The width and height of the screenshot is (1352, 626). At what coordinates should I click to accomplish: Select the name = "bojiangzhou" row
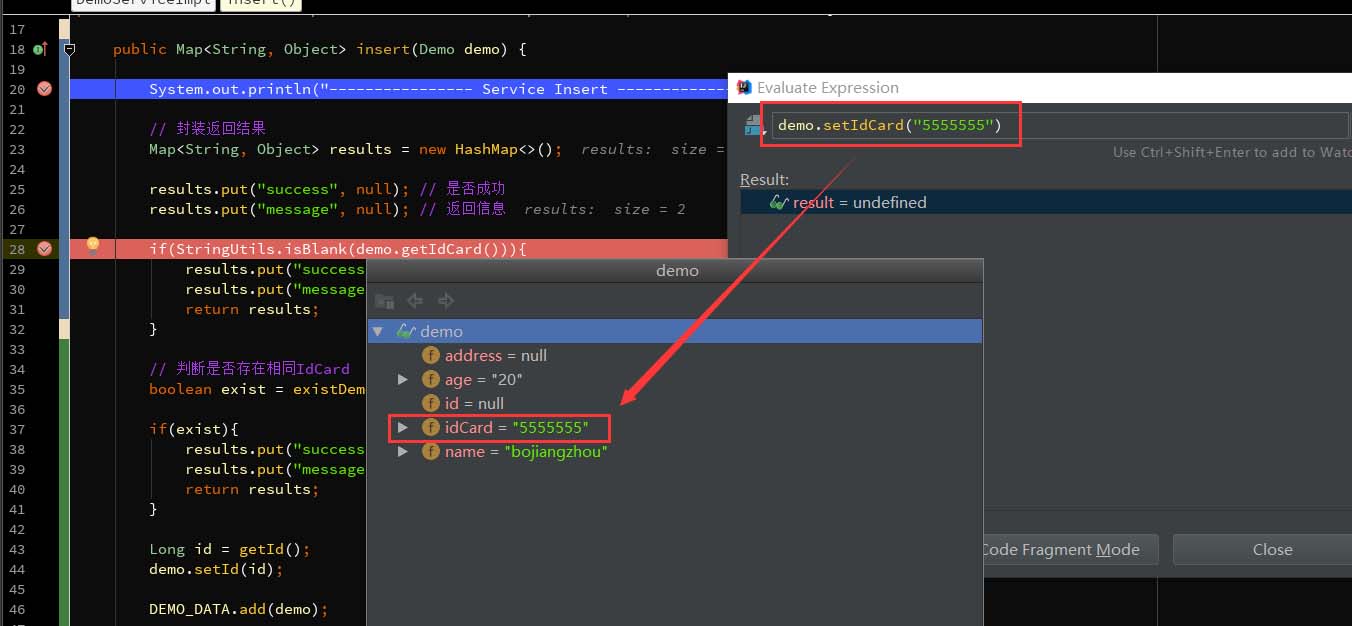pyautogui.click(x=675, y=451)
